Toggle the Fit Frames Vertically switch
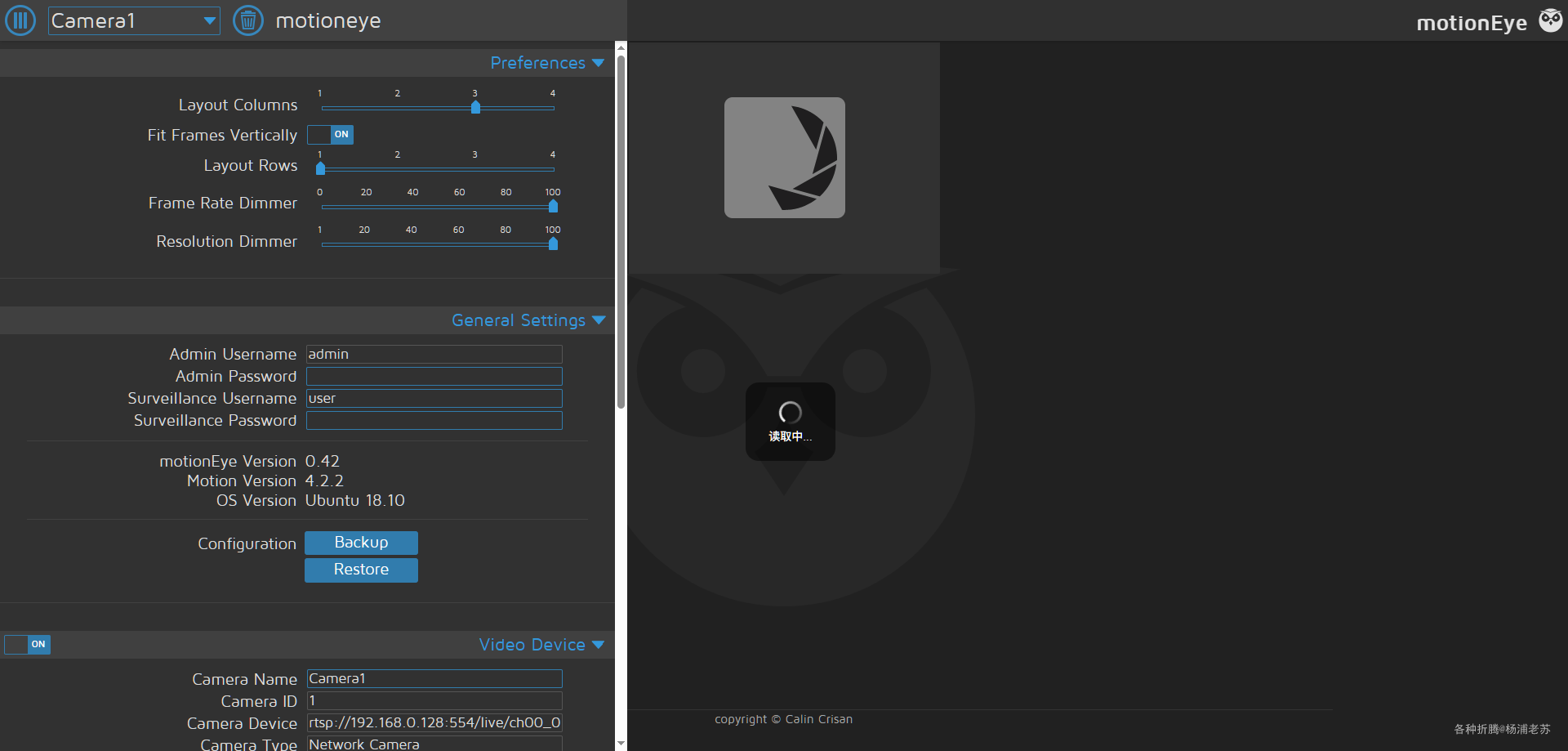Image resolution: width=1568 pixels, height=751 pixels. [x=330, y=135]
